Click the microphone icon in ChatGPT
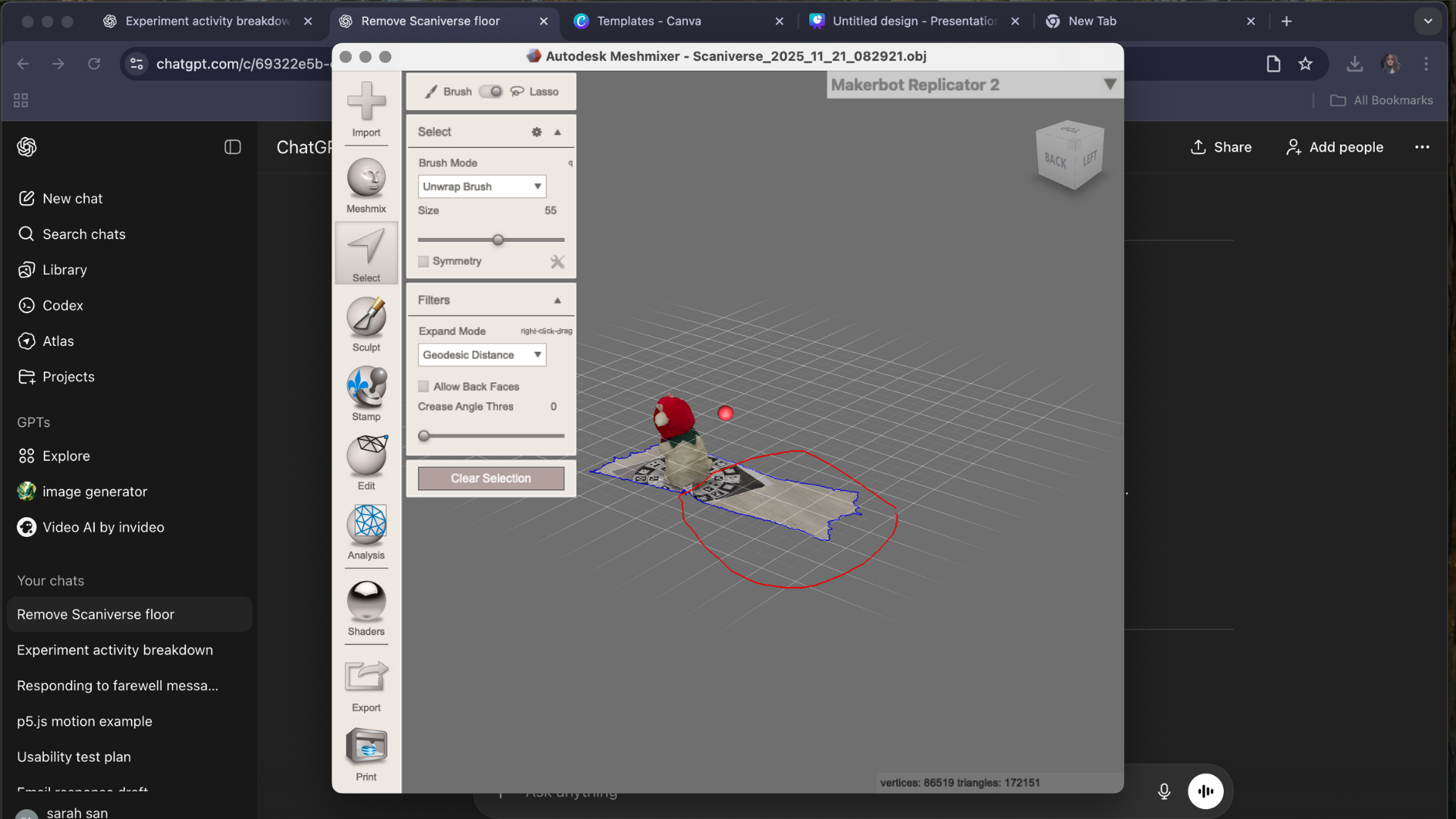This screenshot has width=1456, height=819. (x=1164, y=791)
